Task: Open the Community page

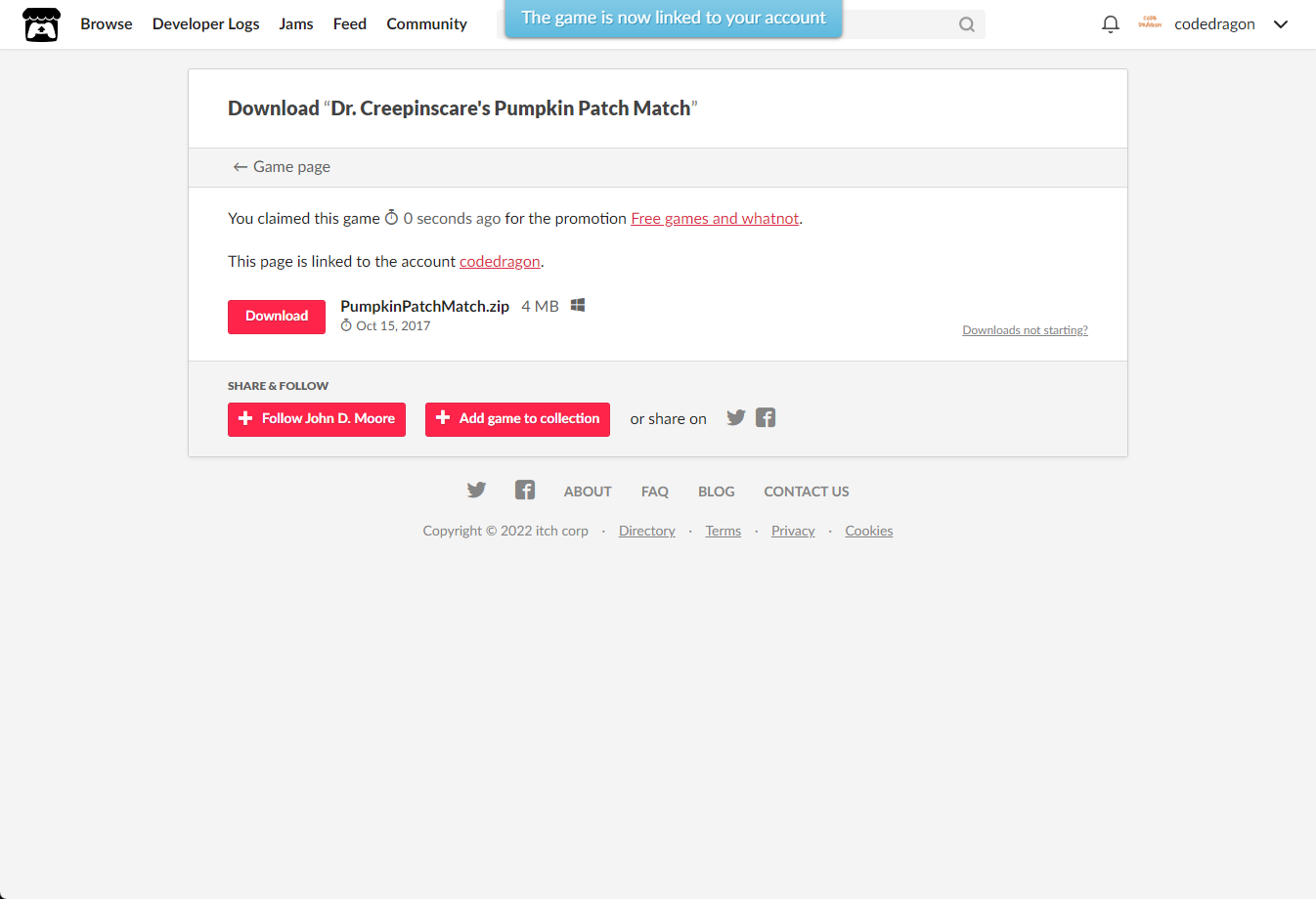Action: 427,24
